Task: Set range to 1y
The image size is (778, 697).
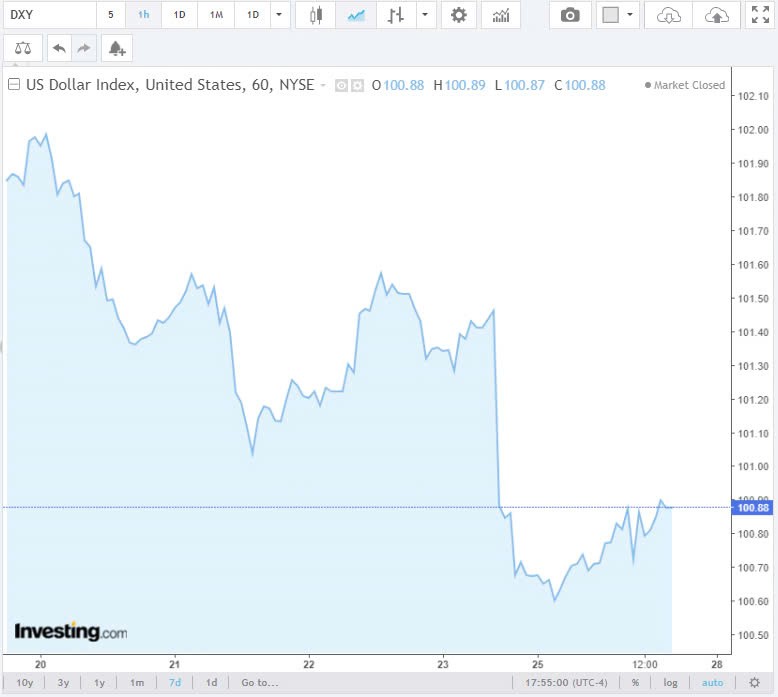Action: pyautogui.click(x=99, y=683)
